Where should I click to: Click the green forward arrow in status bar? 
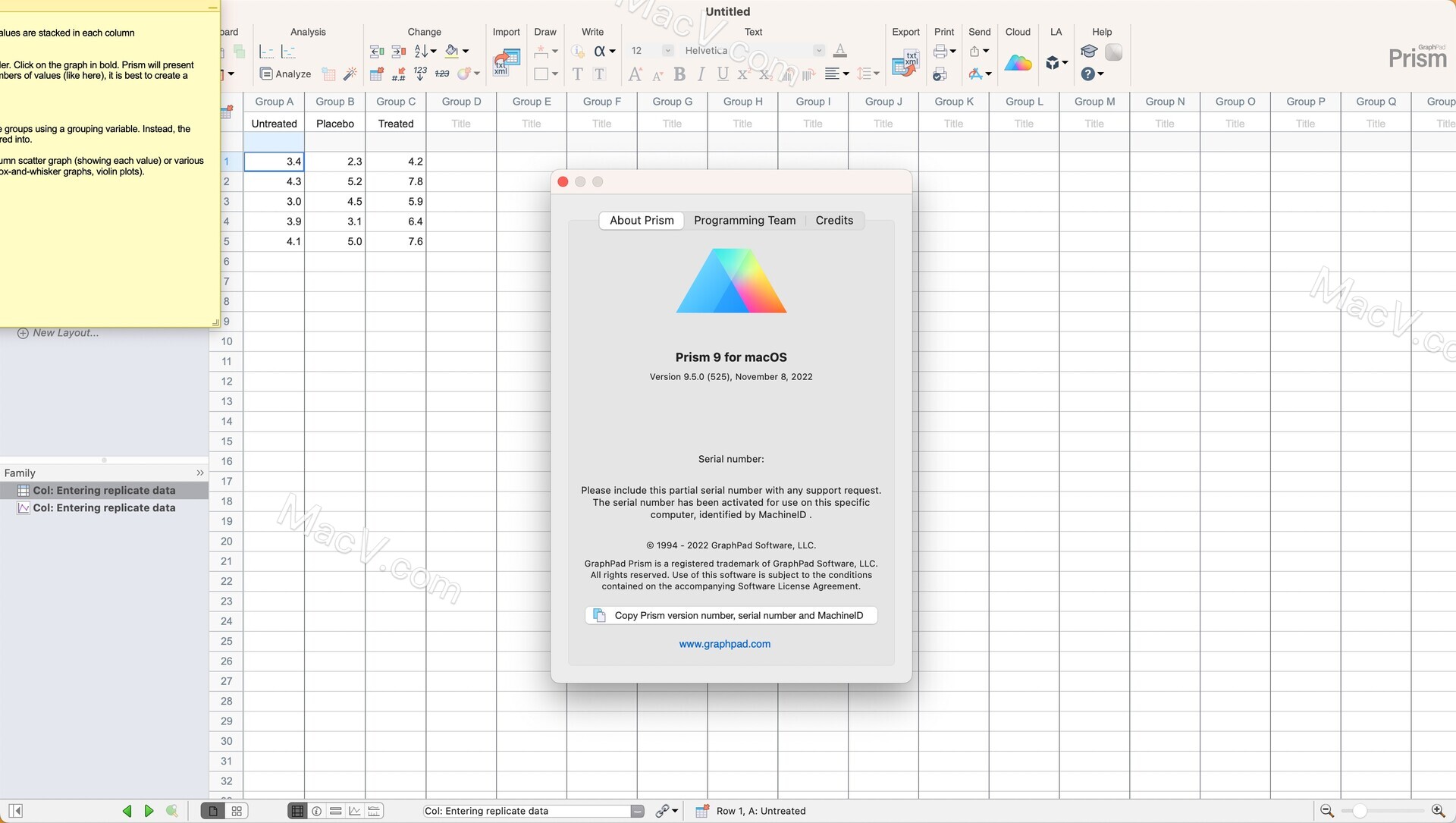(149, 811)
